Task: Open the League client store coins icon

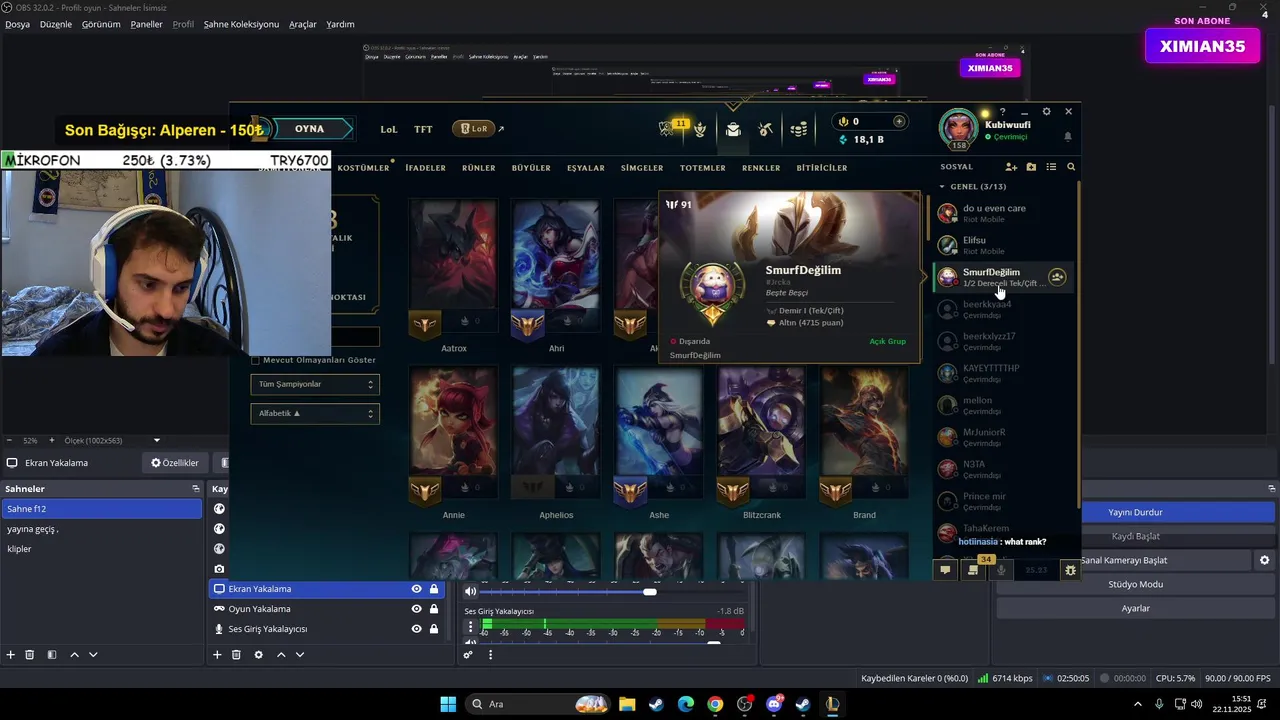Action: pyautogui.click(x=799, y=130)
